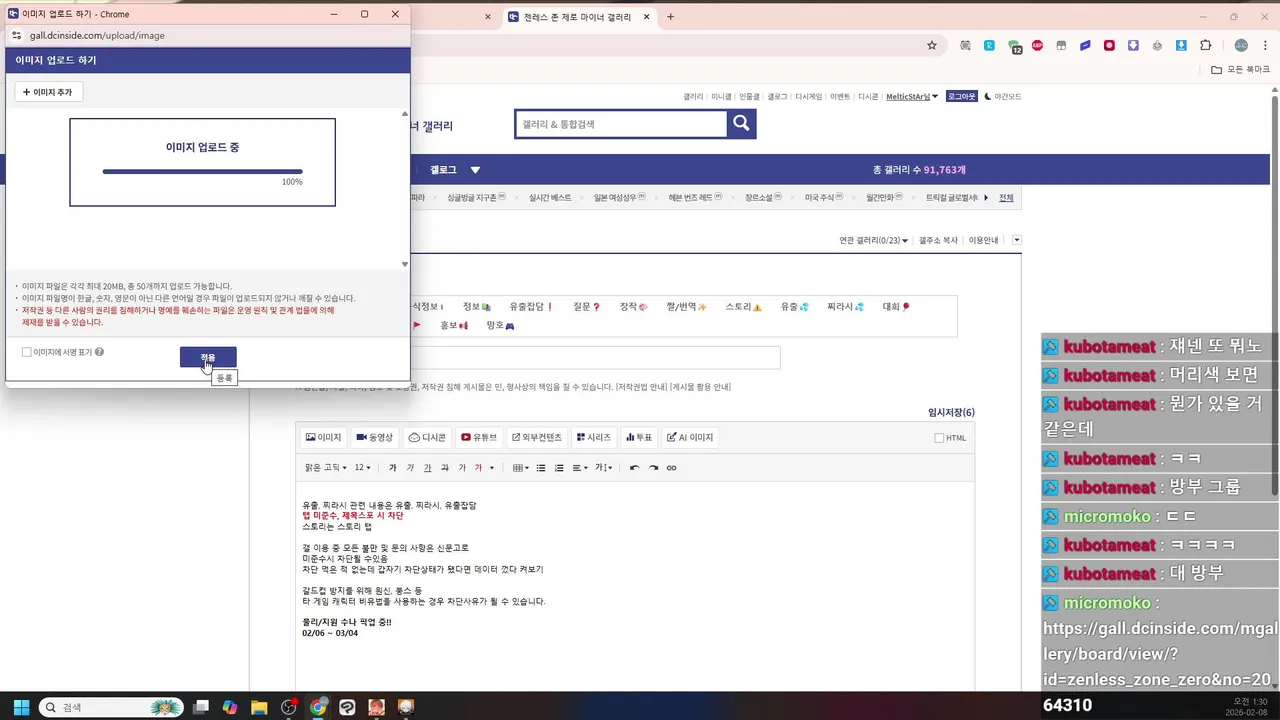Open the AI 이미지 generator
The width and height of the screenshot is (1280, 720).
point(690,437)
